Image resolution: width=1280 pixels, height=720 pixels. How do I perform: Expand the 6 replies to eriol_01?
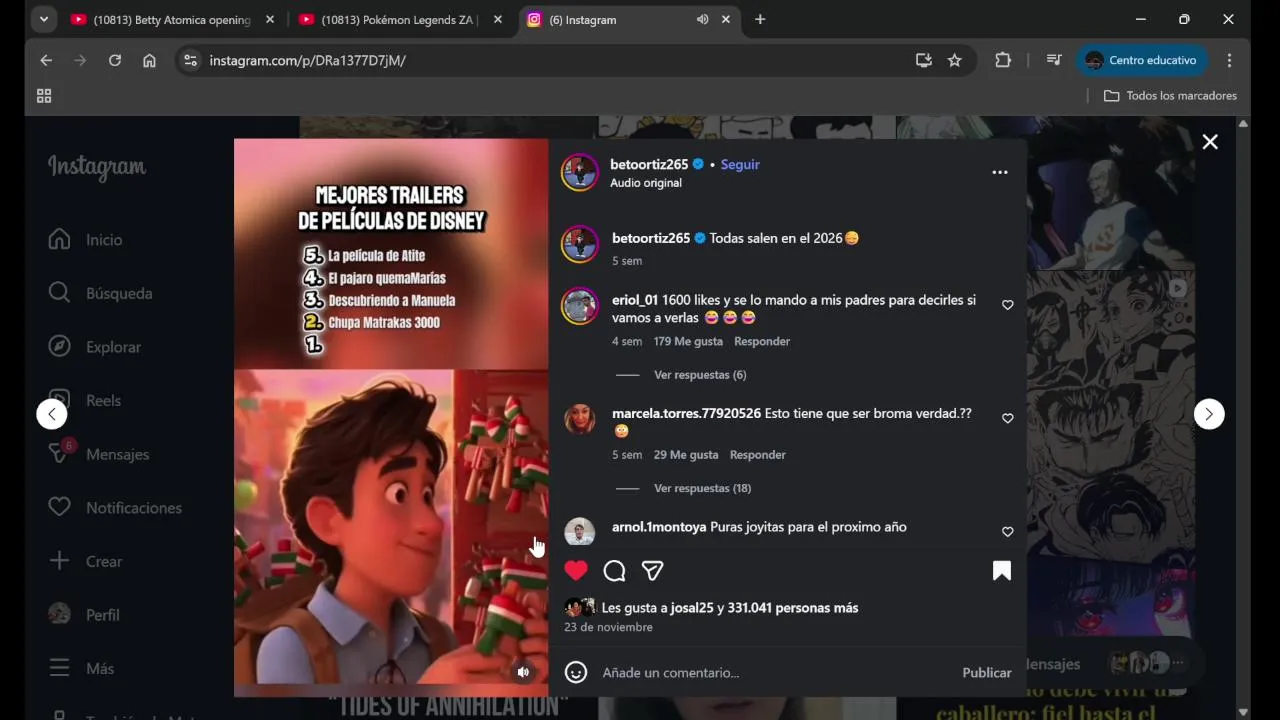[700, 375]
